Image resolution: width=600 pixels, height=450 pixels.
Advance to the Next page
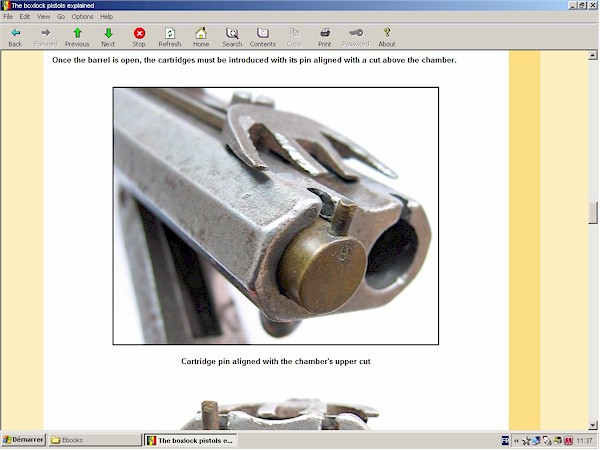(x=108, y=37)
